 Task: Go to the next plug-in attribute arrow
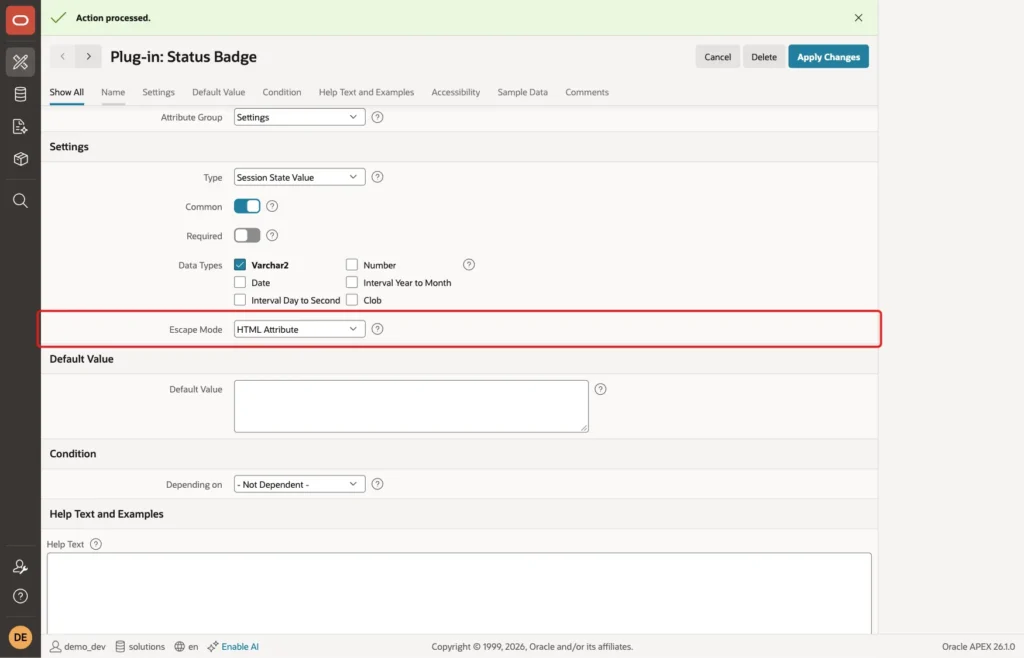click(x=88, y=57)
